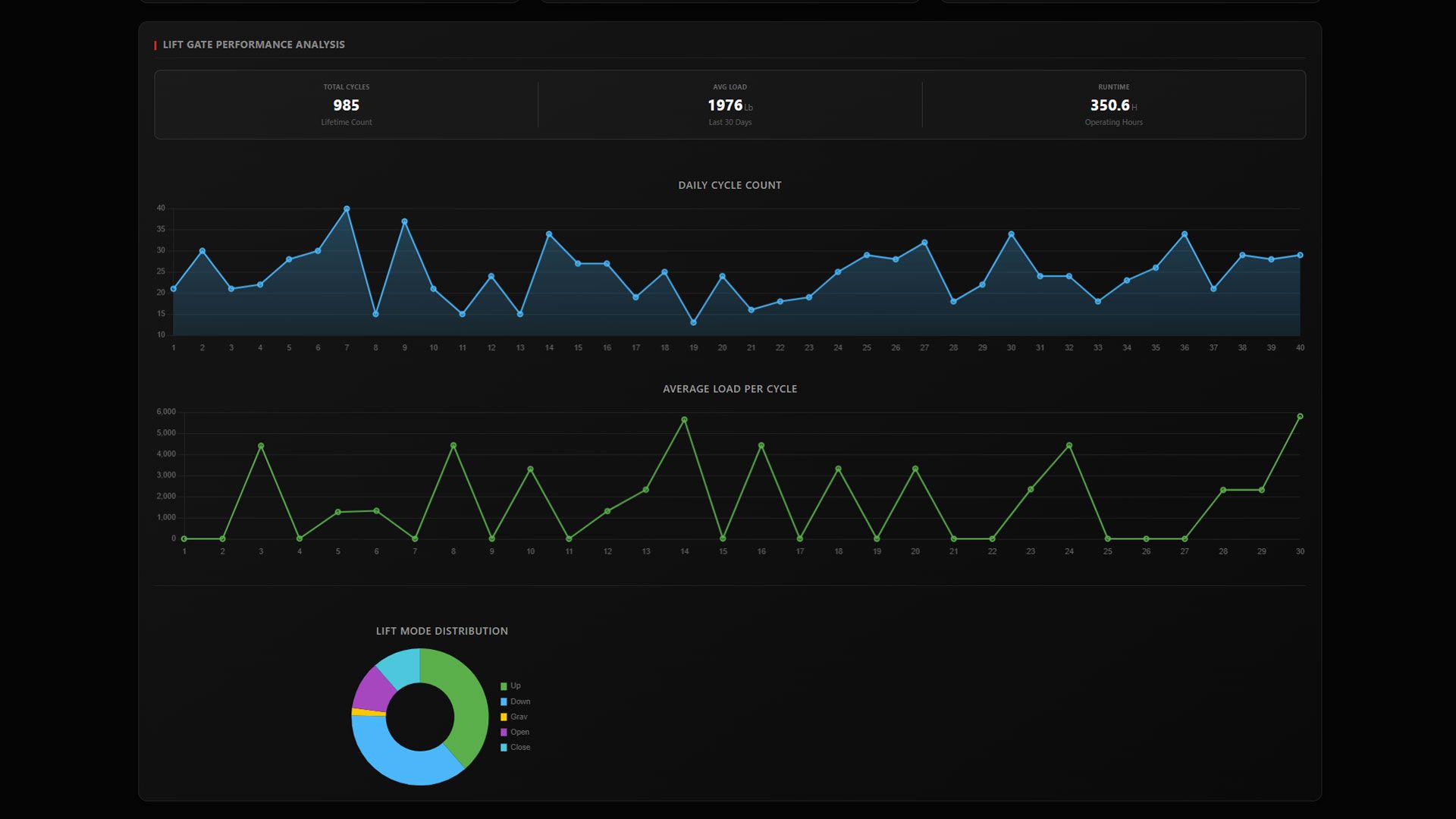Toggle the Up legend entry
The height and width of the screenshot is (819, 1456).
pos(515,686)
